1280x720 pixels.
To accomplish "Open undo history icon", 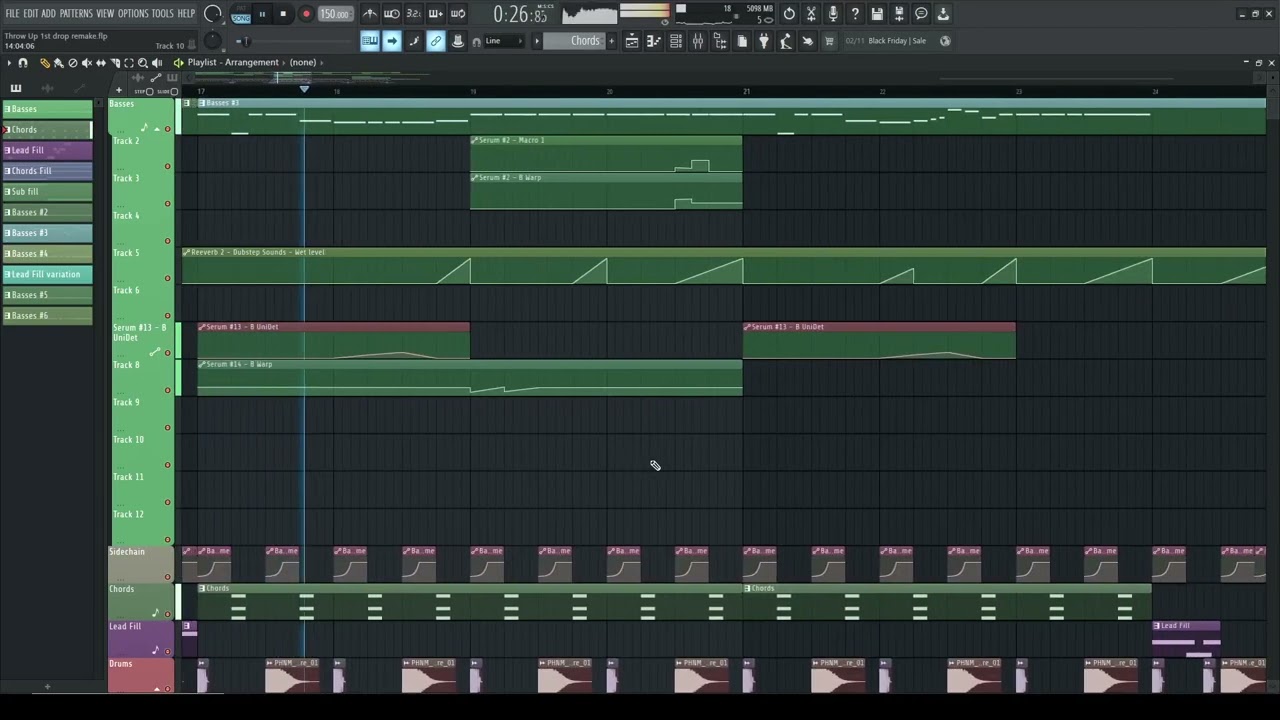I will 789,14.
